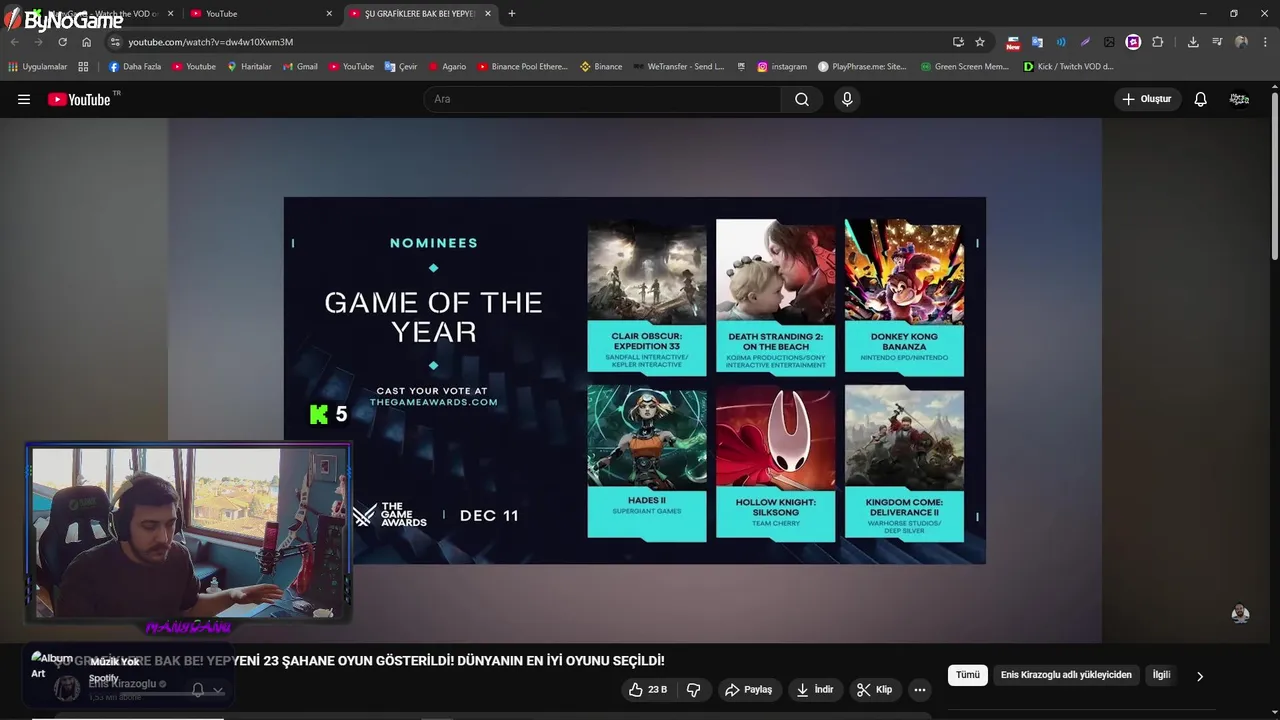This screenshot has width=1280, height=720.
Task: Click the video player to pause playback
Action: (x=634, y=380)
